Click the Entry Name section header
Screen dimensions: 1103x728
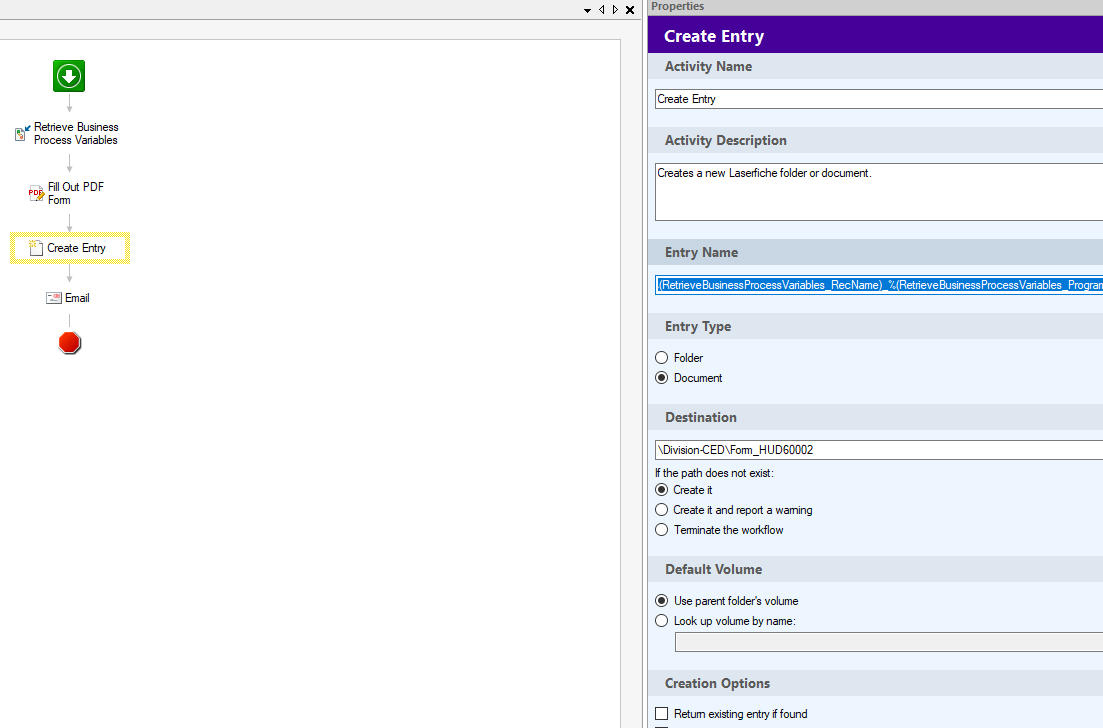(875, 253)
